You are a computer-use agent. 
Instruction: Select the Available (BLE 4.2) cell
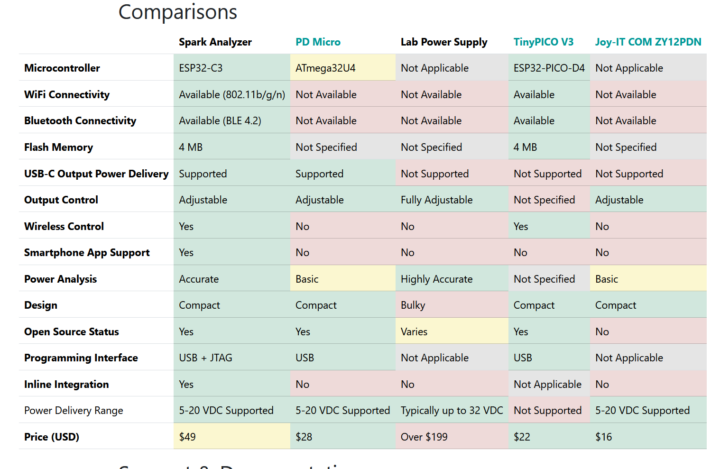pyautogui.click(x=232, y=121)
